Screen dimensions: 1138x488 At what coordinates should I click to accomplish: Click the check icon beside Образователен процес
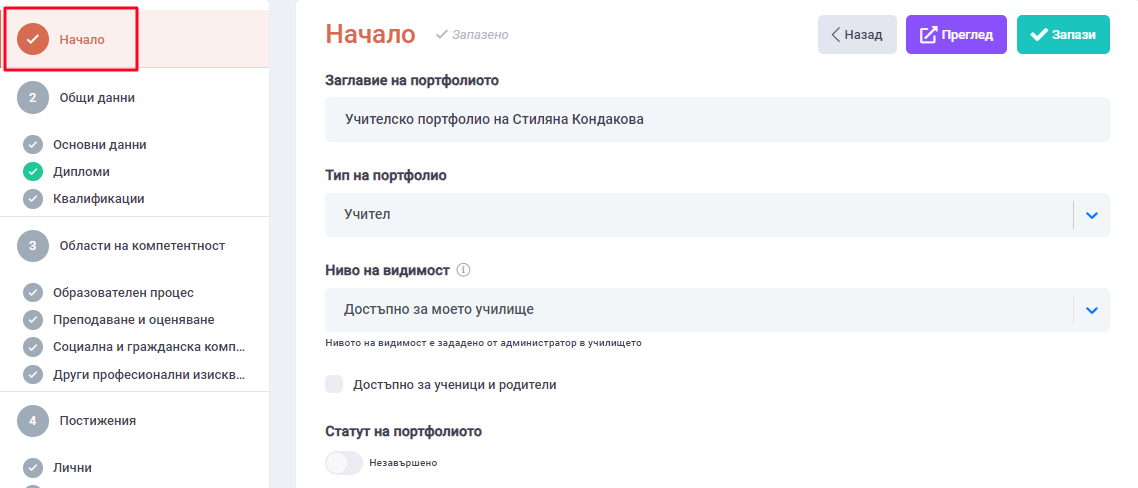(x=33, y=293)
